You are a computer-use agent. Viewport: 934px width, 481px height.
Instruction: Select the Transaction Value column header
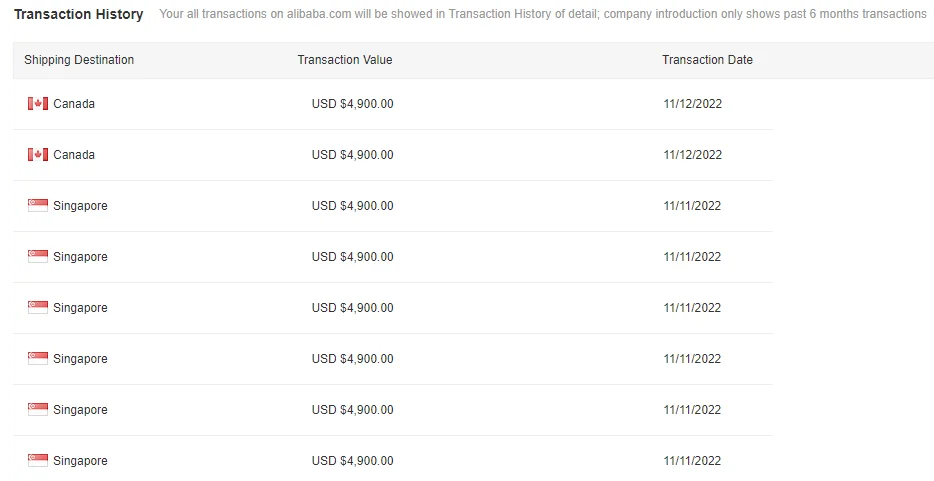tap(345, 60)
